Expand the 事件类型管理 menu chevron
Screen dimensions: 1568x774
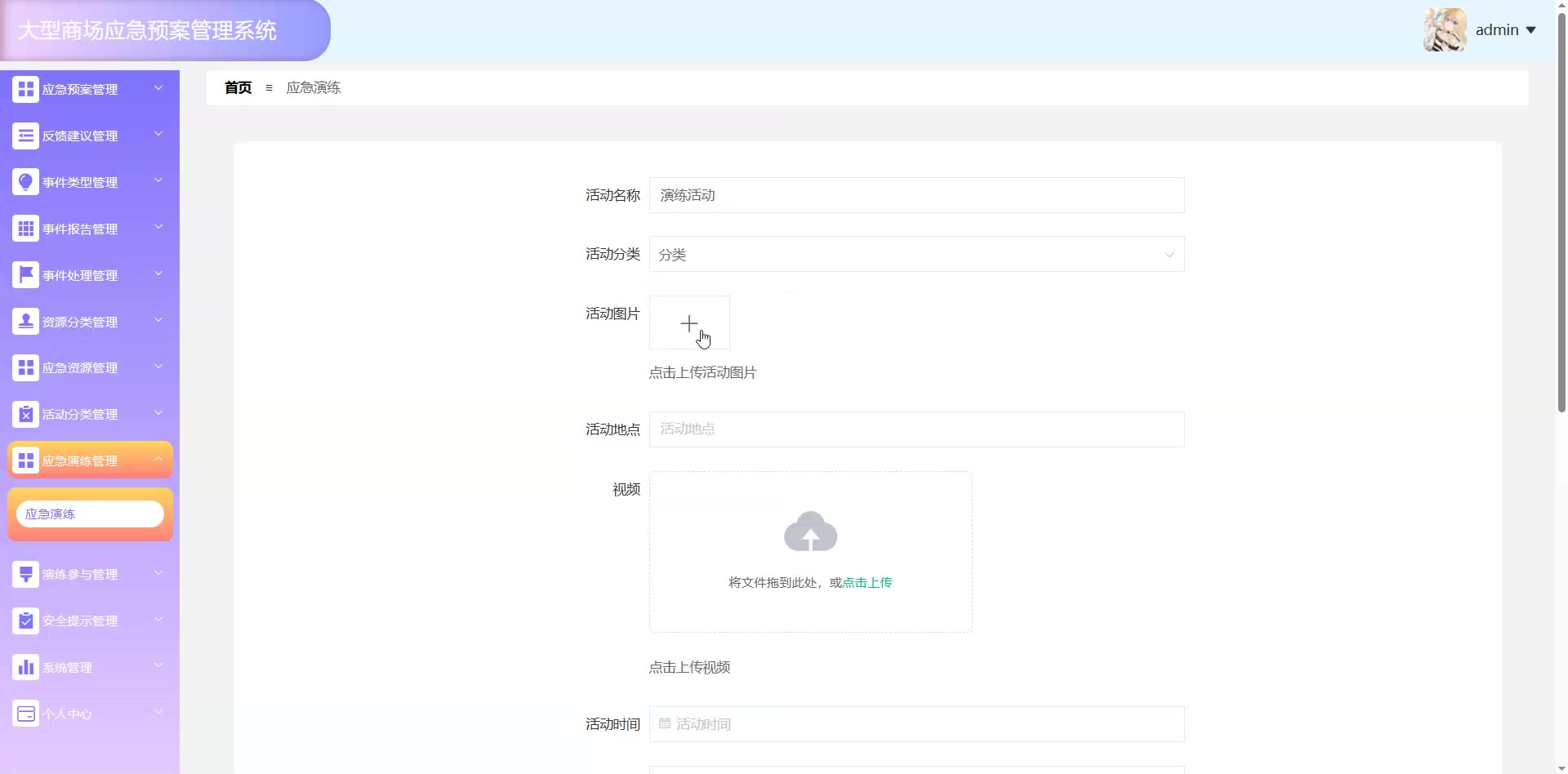[158, 181]
